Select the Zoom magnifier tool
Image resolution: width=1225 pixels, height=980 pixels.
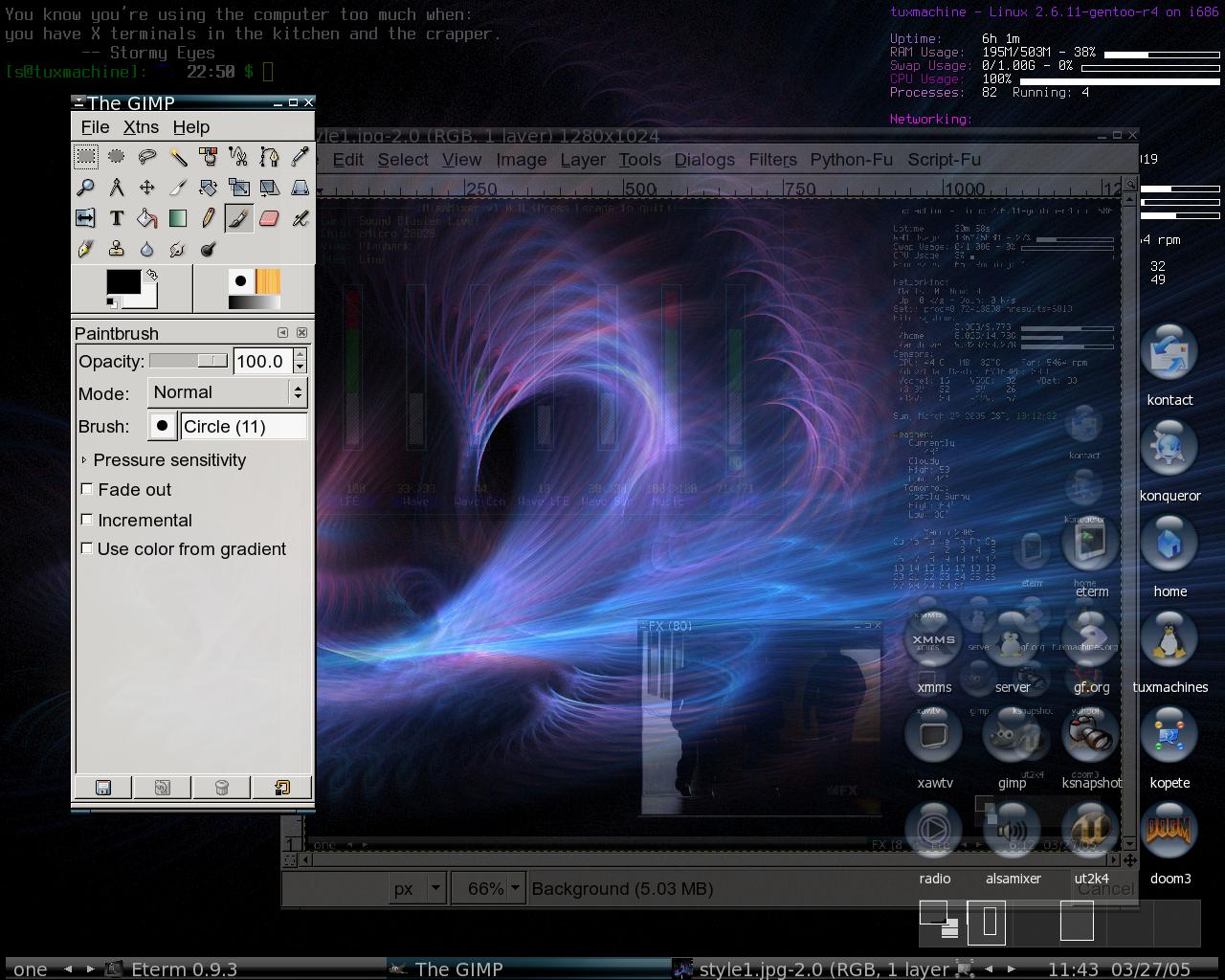click(86, 188)
